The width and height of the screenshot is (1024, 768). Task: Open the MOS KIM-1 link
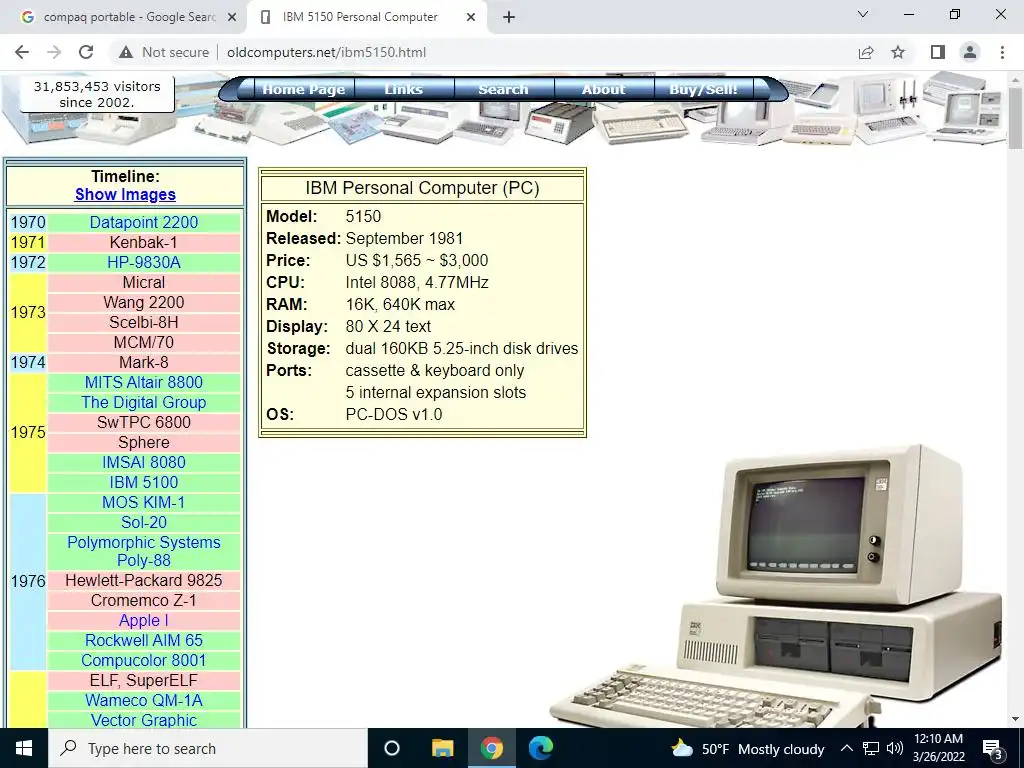144,502
